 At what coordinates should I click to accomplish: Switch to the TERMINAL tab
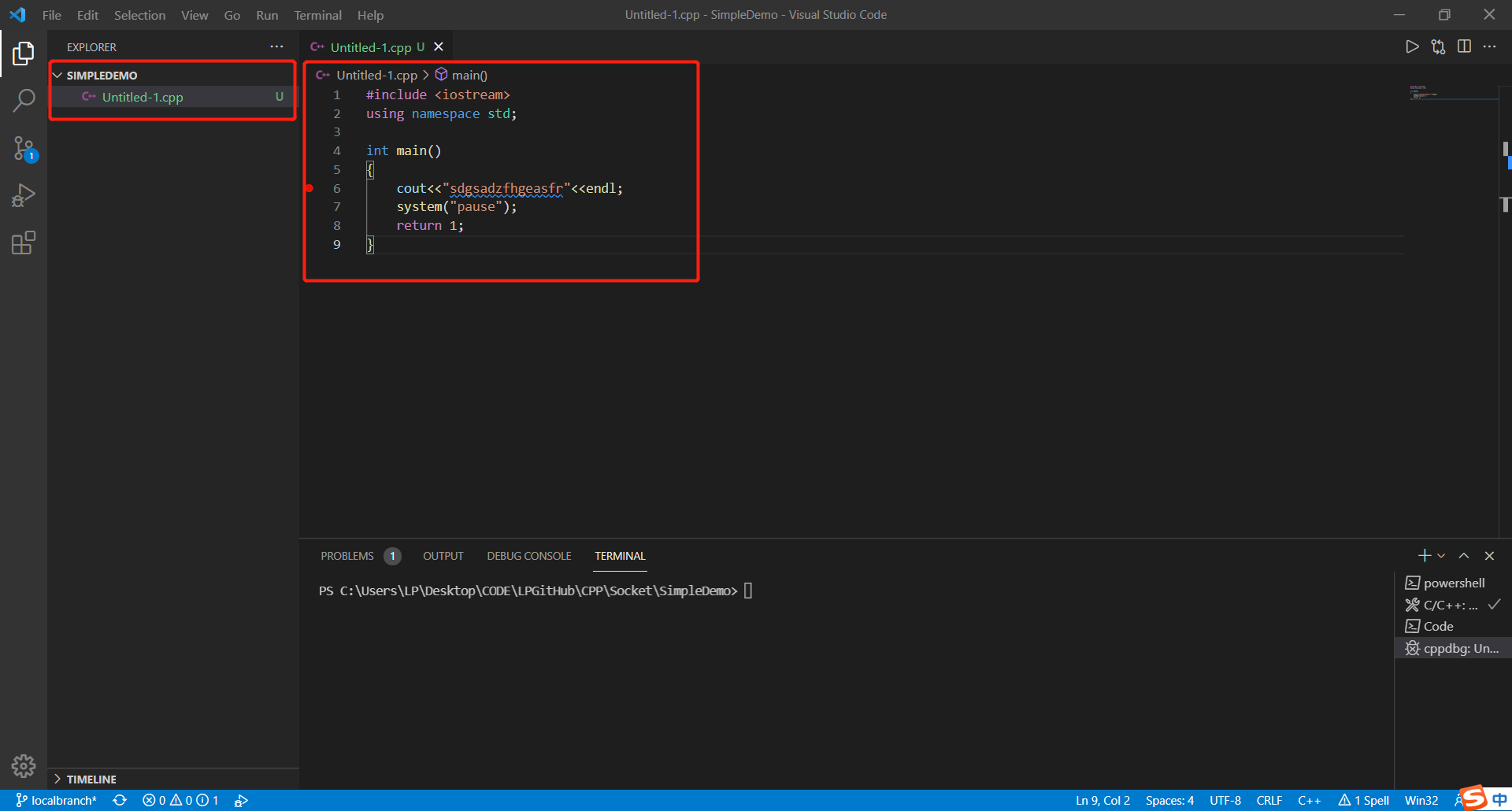pyautogui.click(x=620, y=556)
